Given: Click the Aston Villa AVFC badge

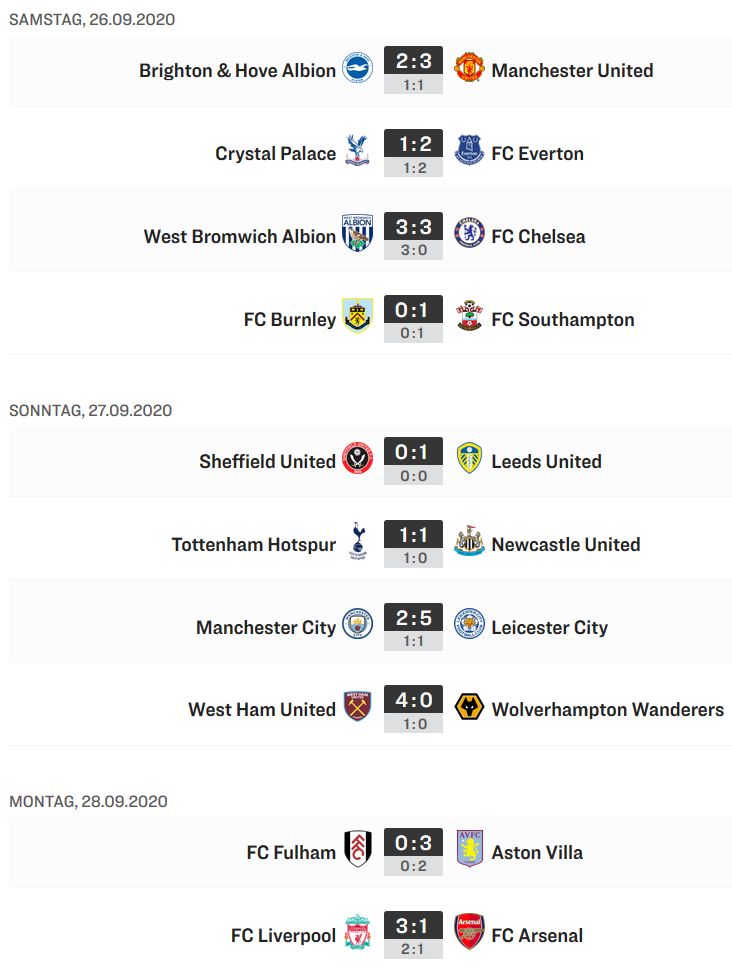Looking at the screenshot, I should 469,849.
